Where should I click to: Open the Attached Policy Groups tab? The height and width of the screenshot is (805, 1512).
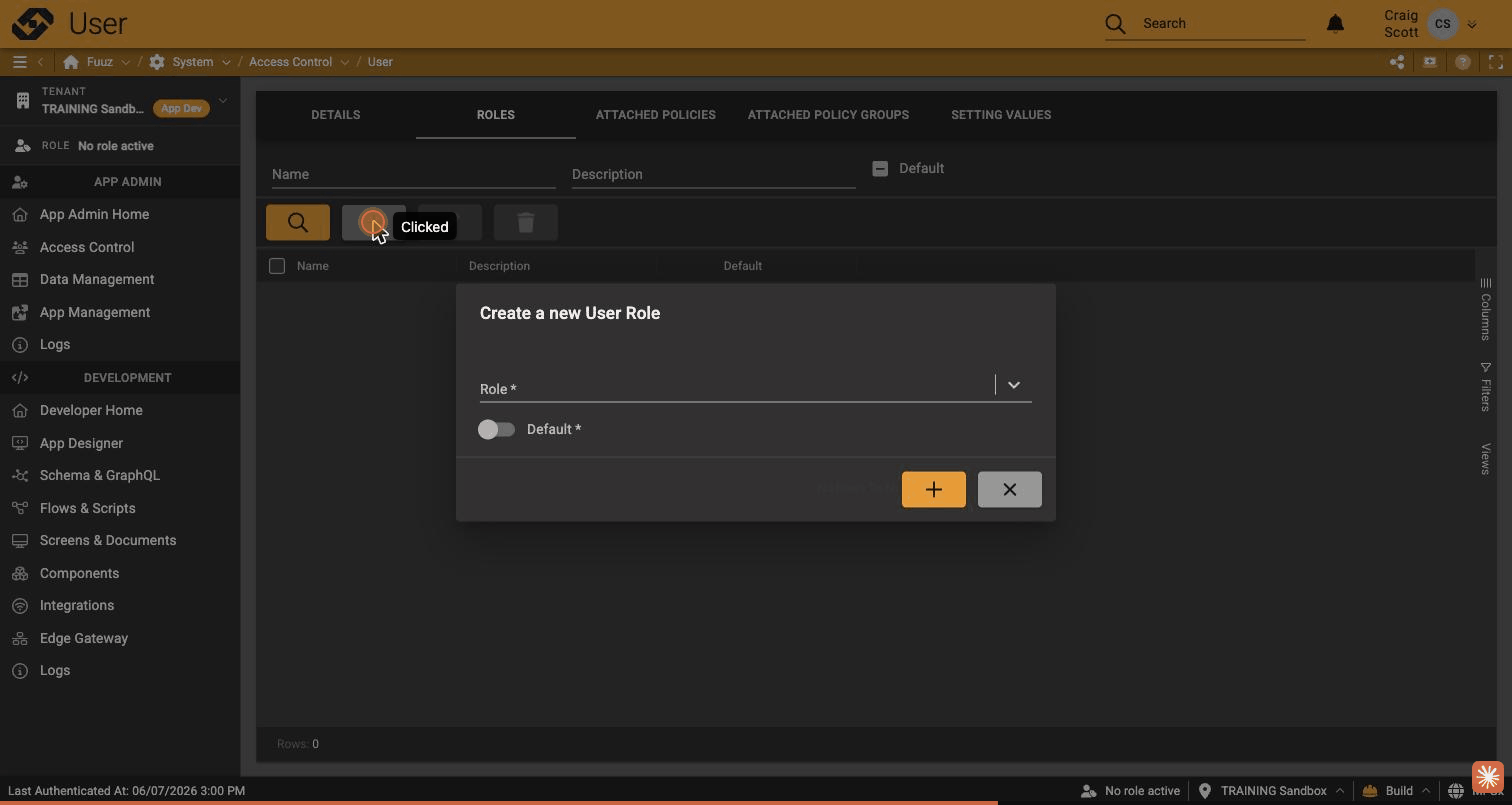coord(828,115)
